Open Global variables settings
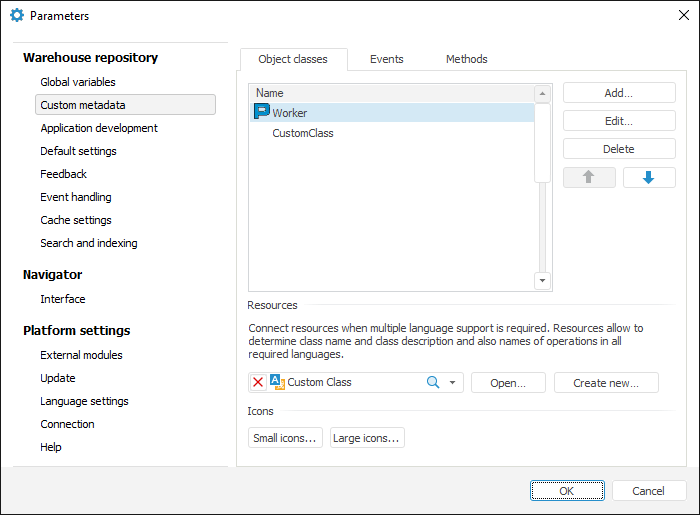Image resolution: width=700 pixels, height=515 pixels. [77, 82]
